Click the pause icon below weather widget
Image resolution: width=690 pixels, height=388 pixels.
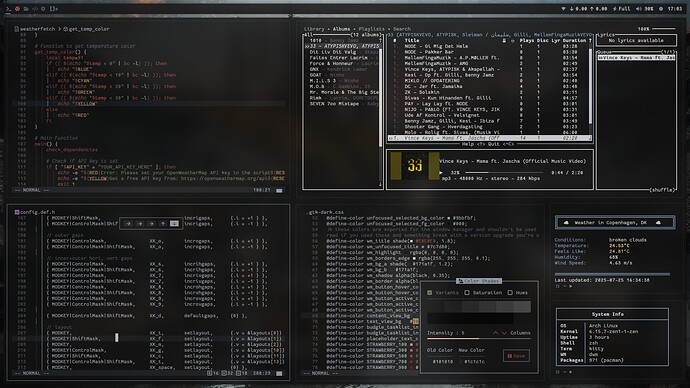coord(558,286)
